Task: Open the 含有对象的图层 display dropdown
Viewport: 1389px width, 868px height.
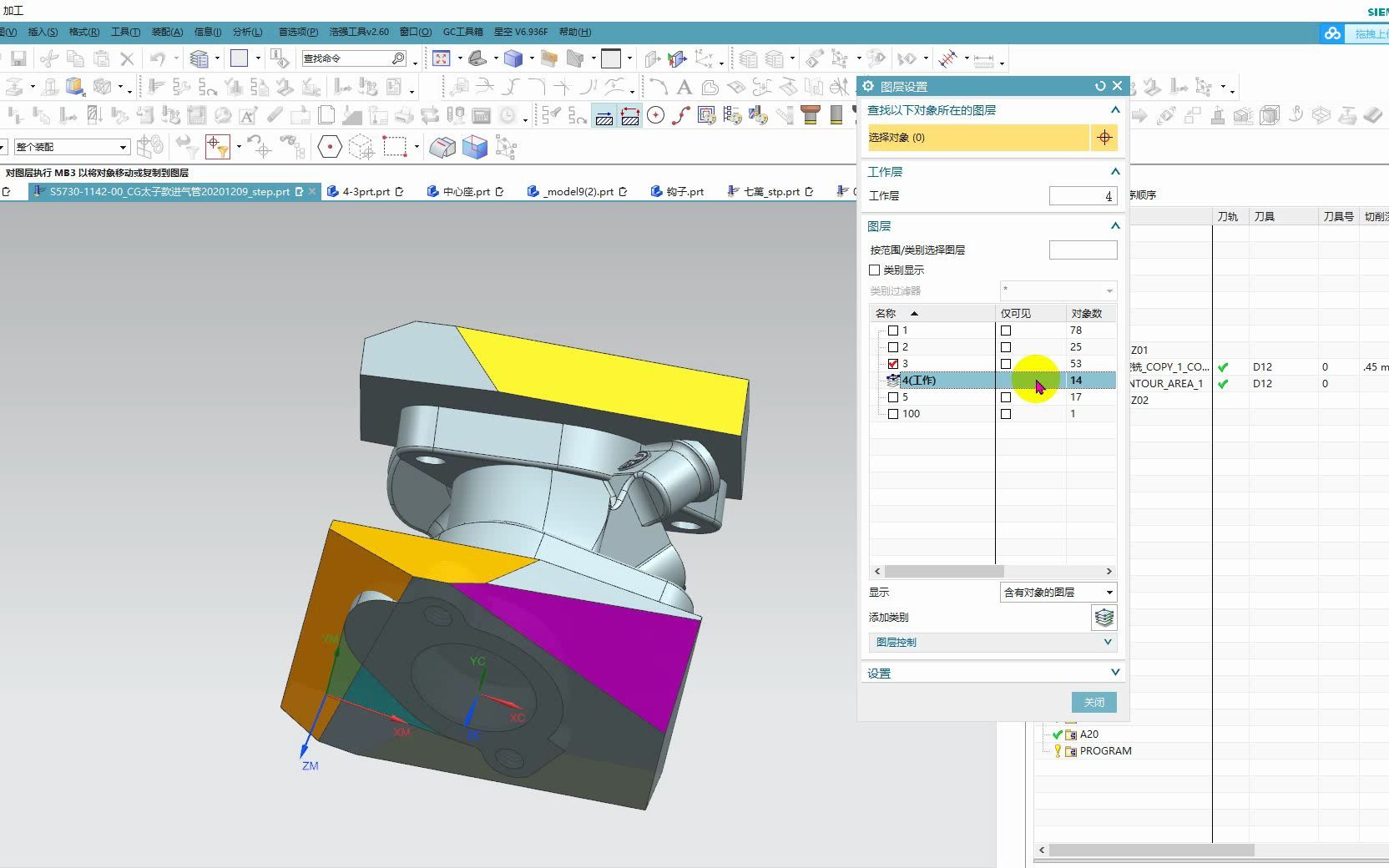Action: pos(1058,593)
